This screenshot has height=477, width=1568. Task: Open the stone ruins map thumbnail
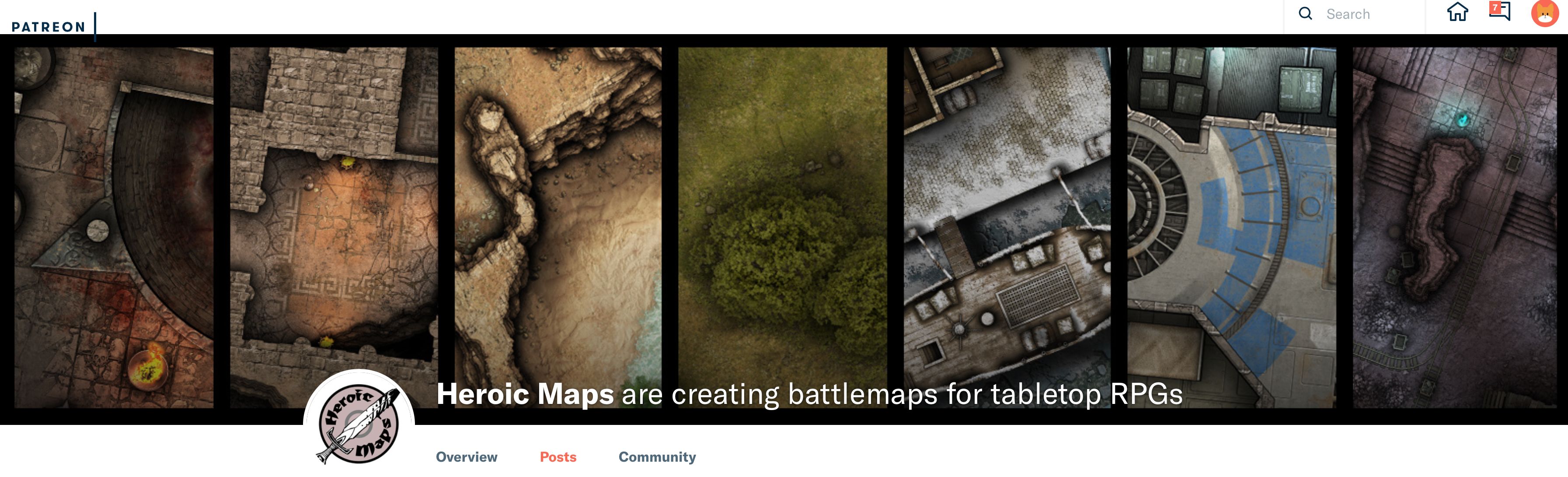pos(334,227)
